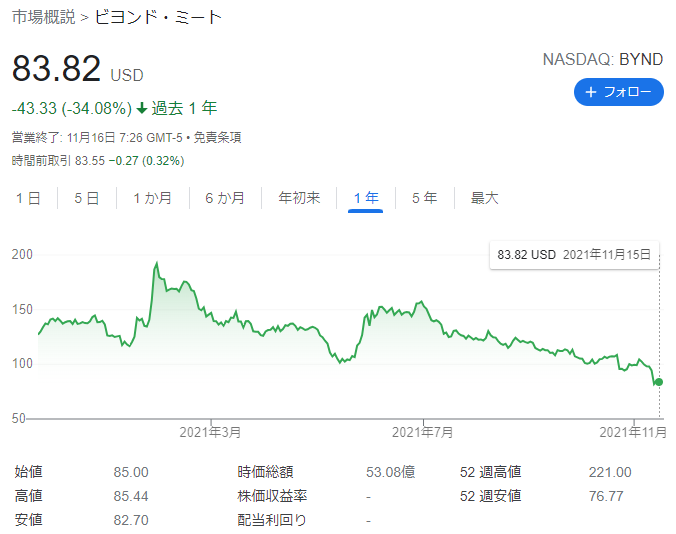Select the 最大 range tab
Screen dimensions: 676x534
click(485, 198)
